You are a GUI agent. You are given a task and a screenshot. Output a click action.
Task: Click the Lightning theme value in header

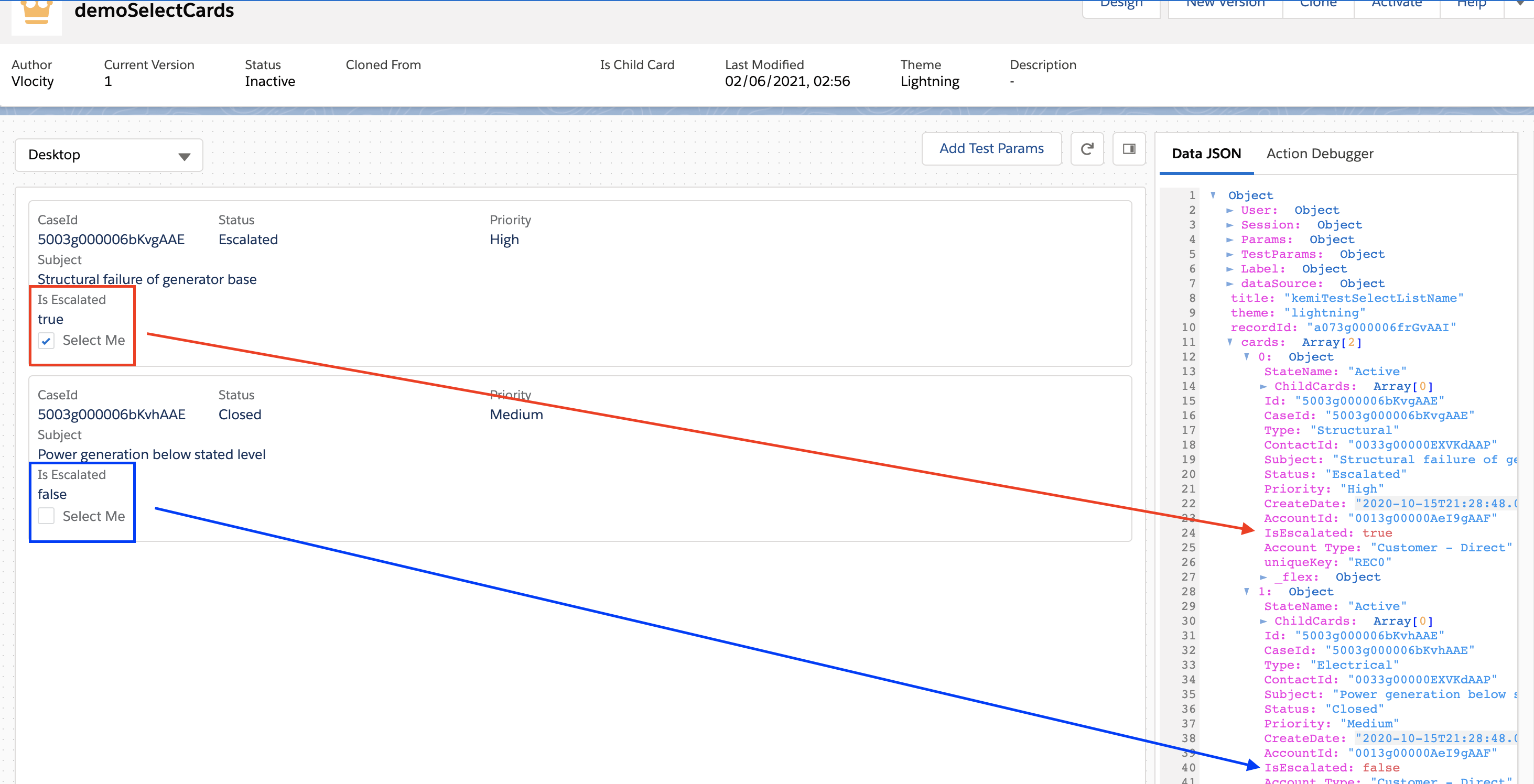click(930, 82)
